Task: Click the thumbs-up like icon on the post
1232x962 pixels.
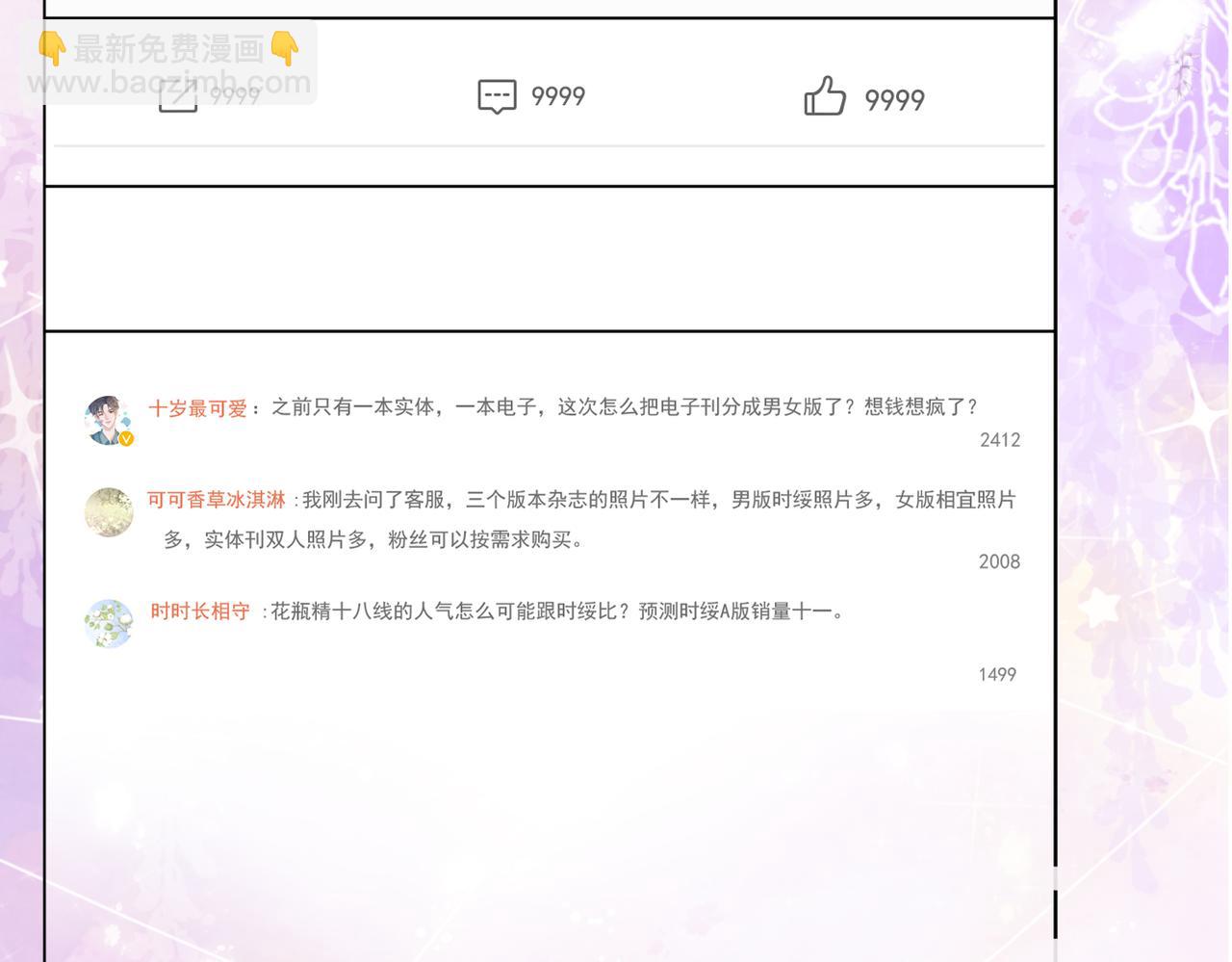Action: 824,96
